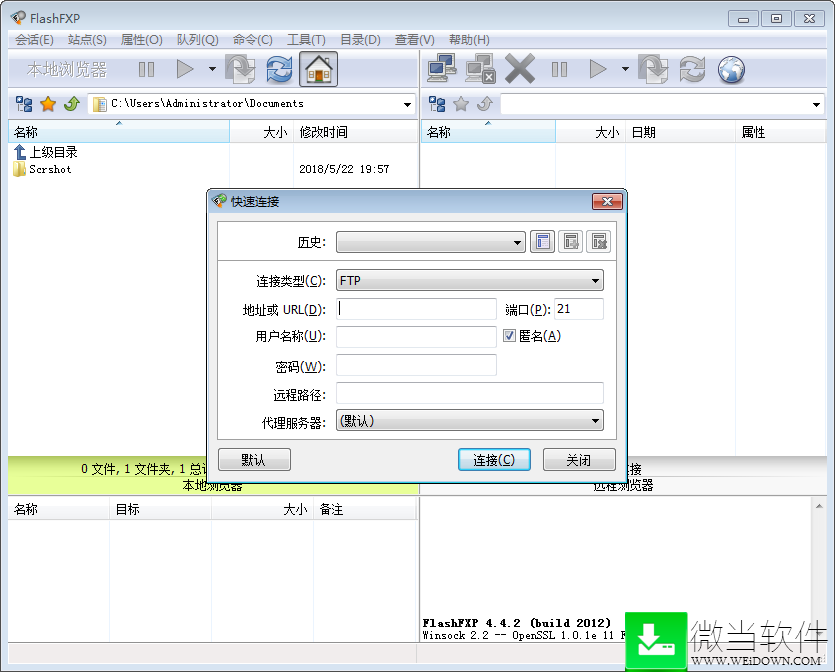The image size is (835, 672).
Task: Open the remote transfer play arrow dropdown
Action: coord(625,69)
